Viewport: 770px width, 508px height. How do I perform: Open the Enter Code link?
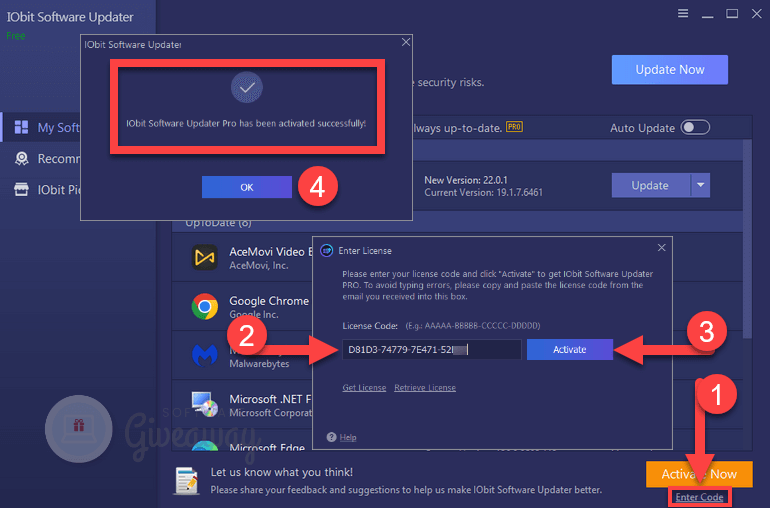pos(699,497)
